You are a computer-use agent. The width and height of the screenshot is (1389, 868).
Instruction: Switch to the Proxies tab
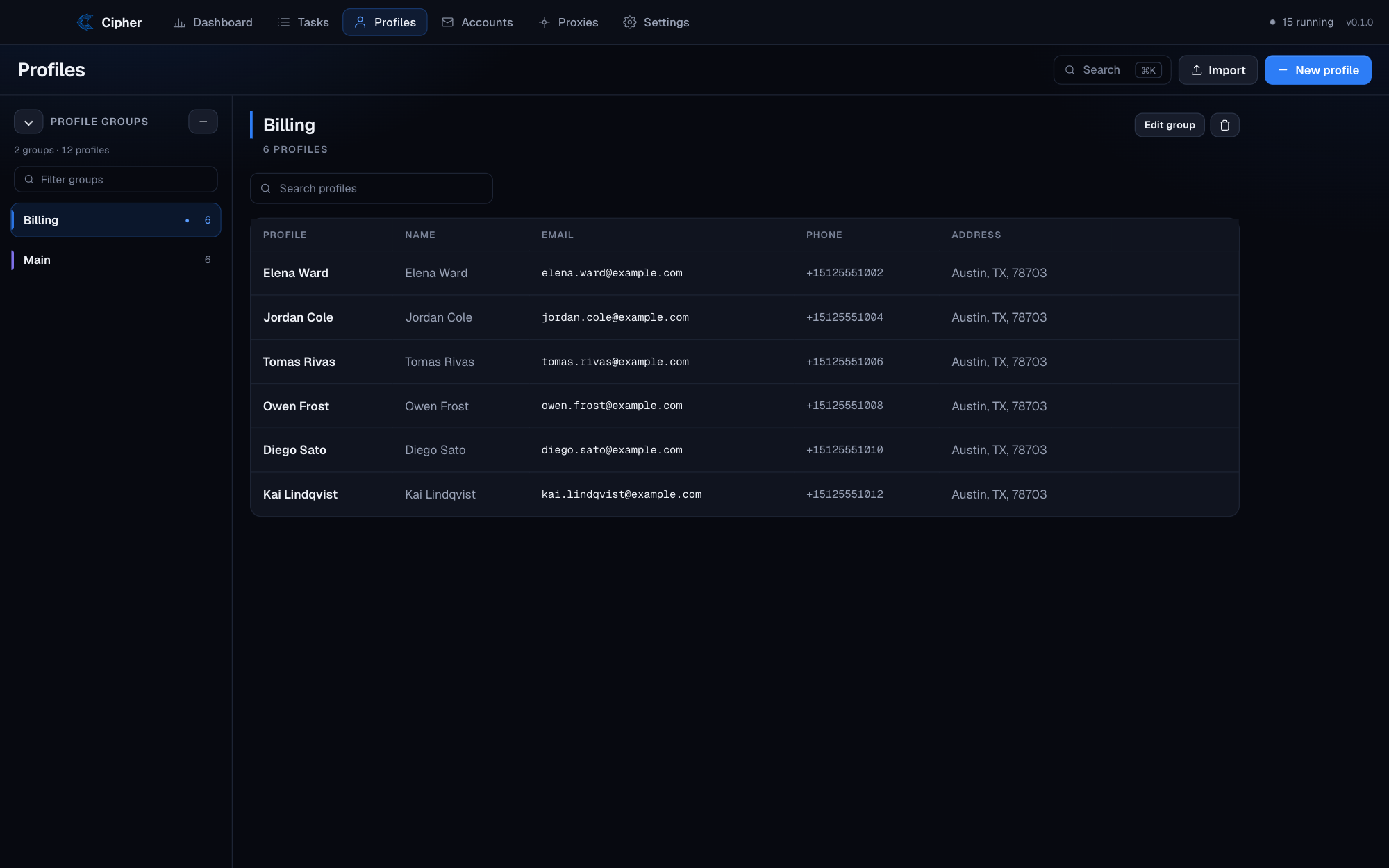point(568,22)
